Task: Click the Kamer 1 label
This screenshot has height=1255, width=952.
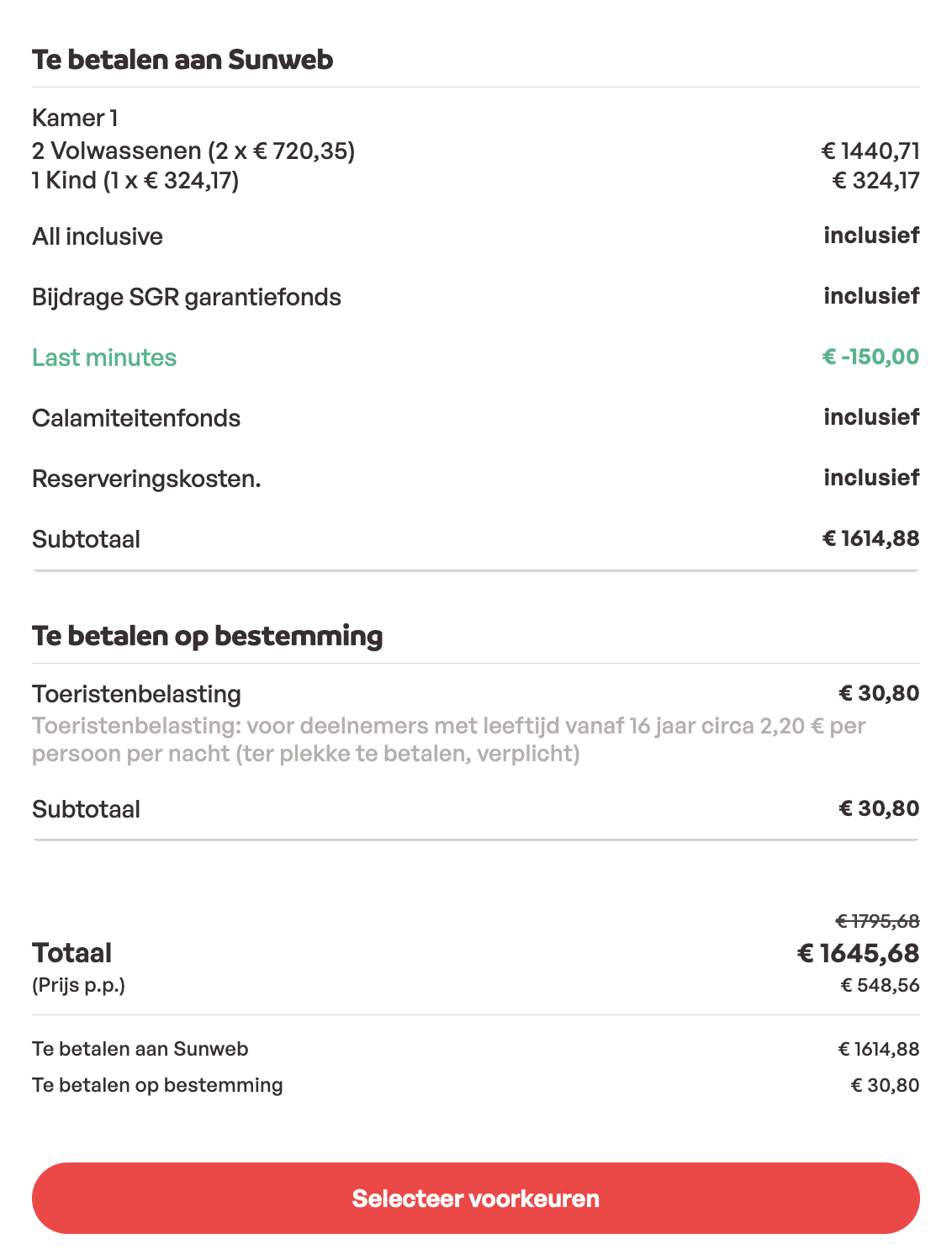Action: coord(75,118)
